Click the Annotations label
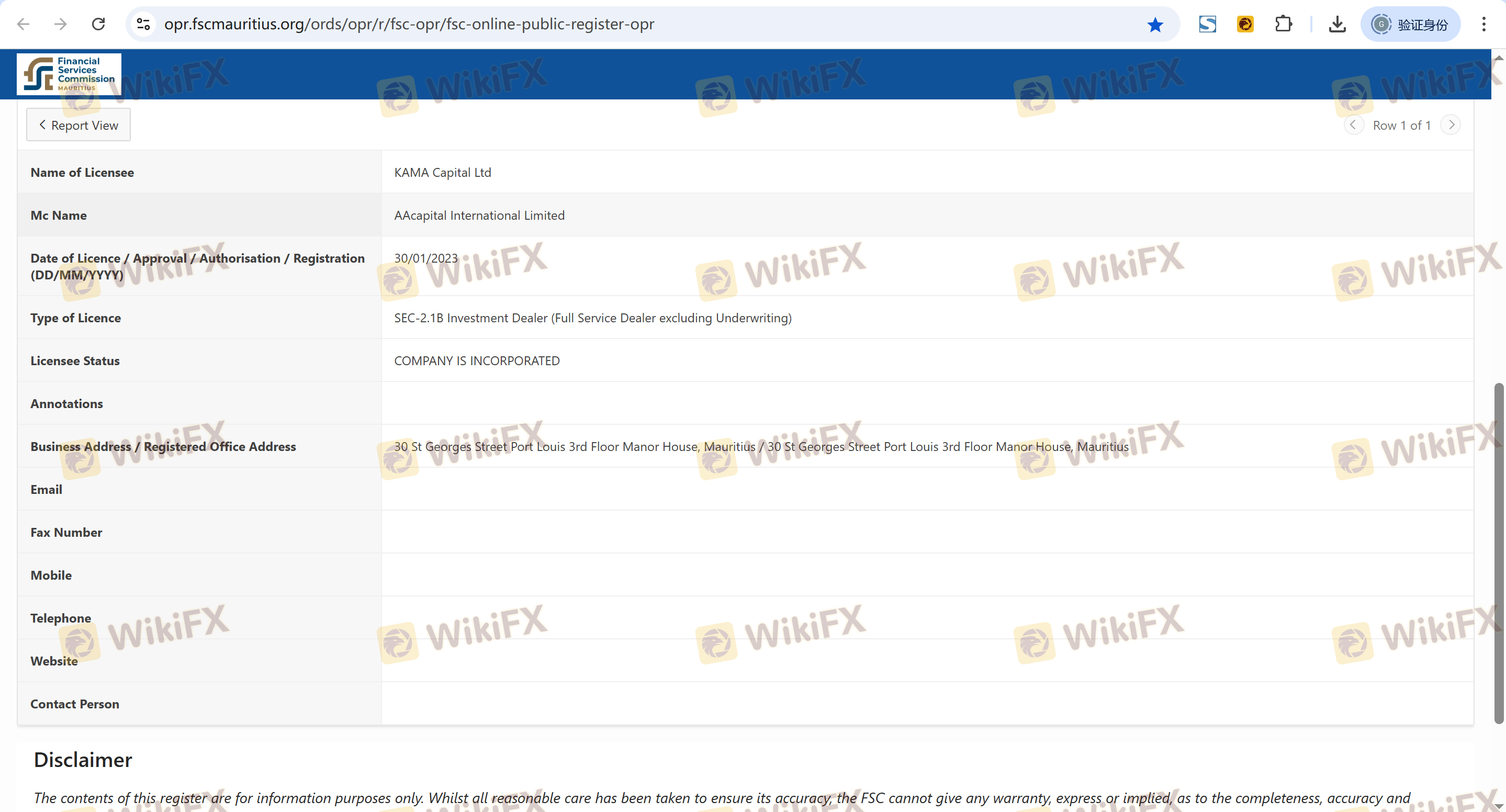Image resolution: width=1506 pixels, height=812 pixels. (66, 403)
